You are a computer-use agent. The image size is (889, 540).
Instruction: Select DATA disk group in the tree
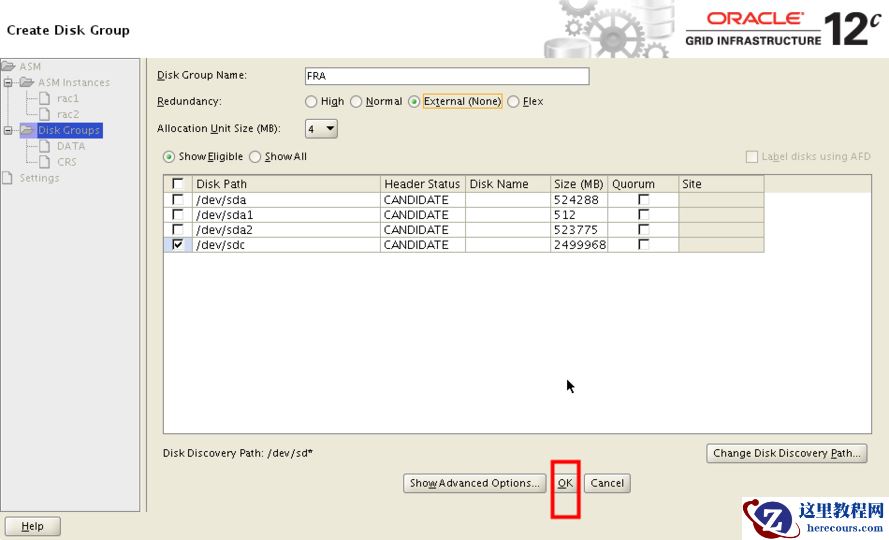pos(71,146)
